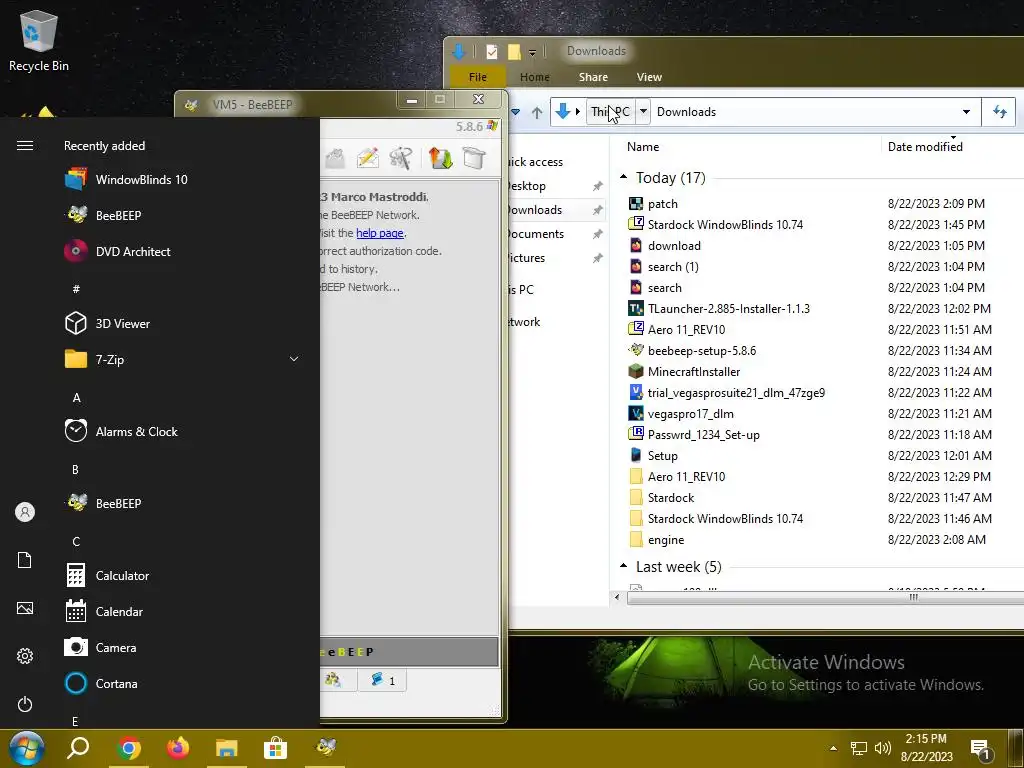Open the Calendar app

(x=104, y=611)
